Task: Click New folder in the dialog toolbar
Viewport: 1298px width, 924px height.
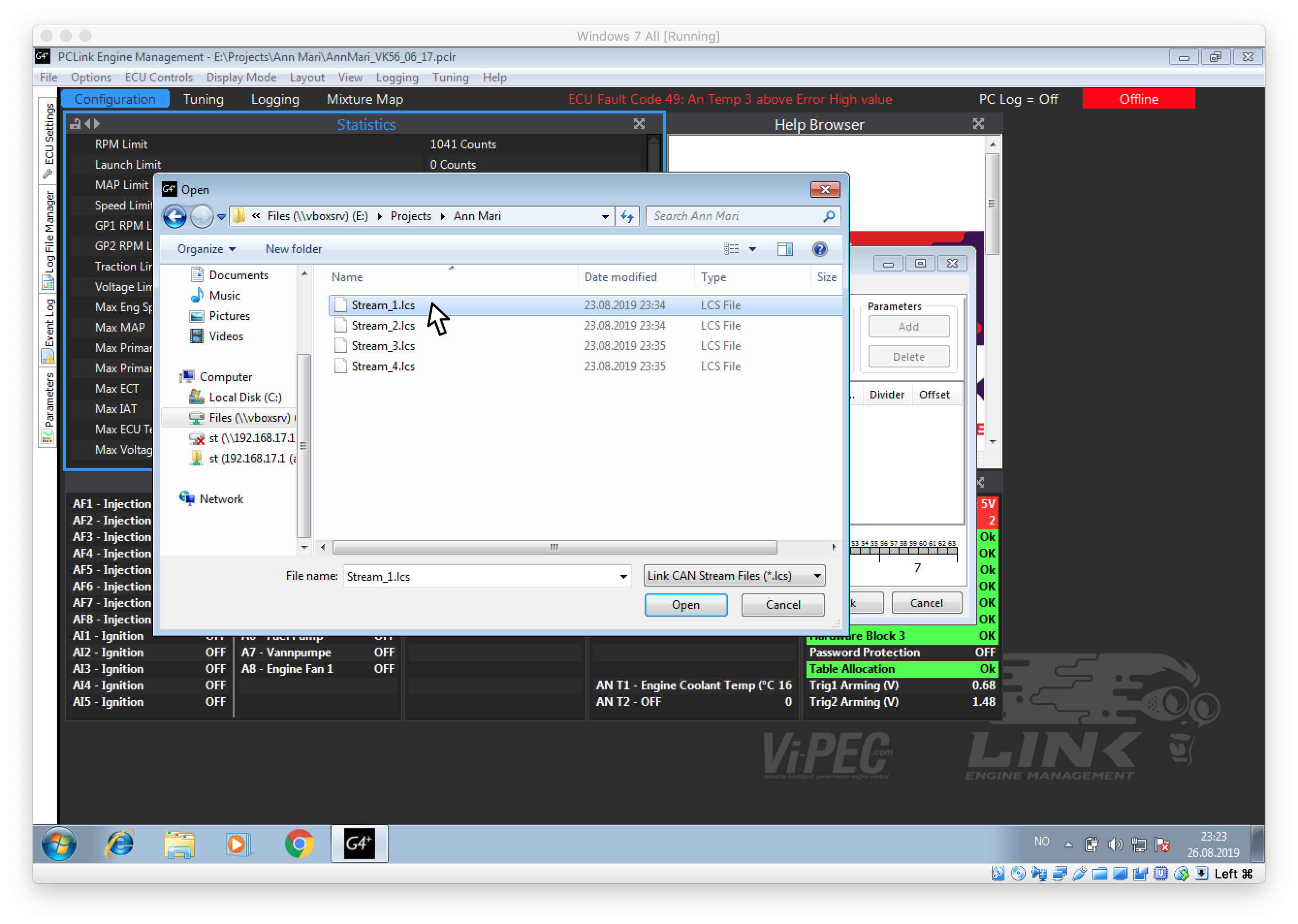Action: (x=294, y=249)
